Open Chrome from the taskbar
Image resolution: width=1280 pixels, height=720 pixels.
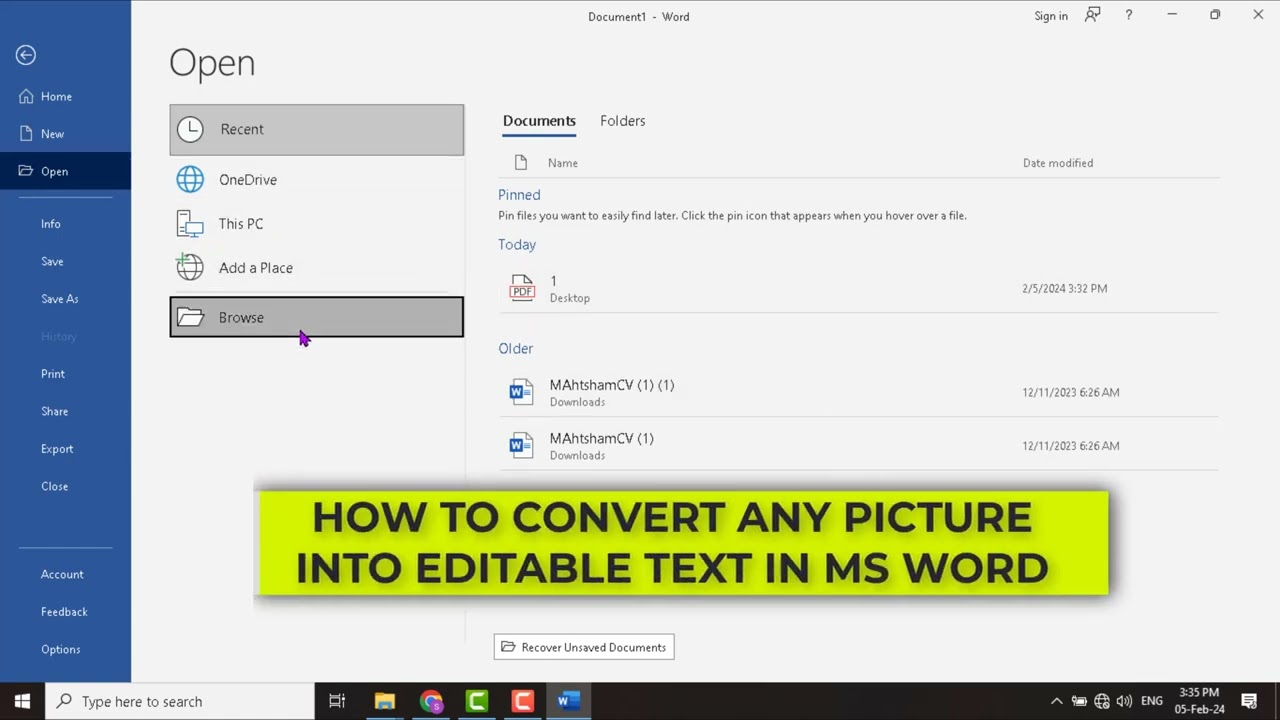(x=431, y=701)
